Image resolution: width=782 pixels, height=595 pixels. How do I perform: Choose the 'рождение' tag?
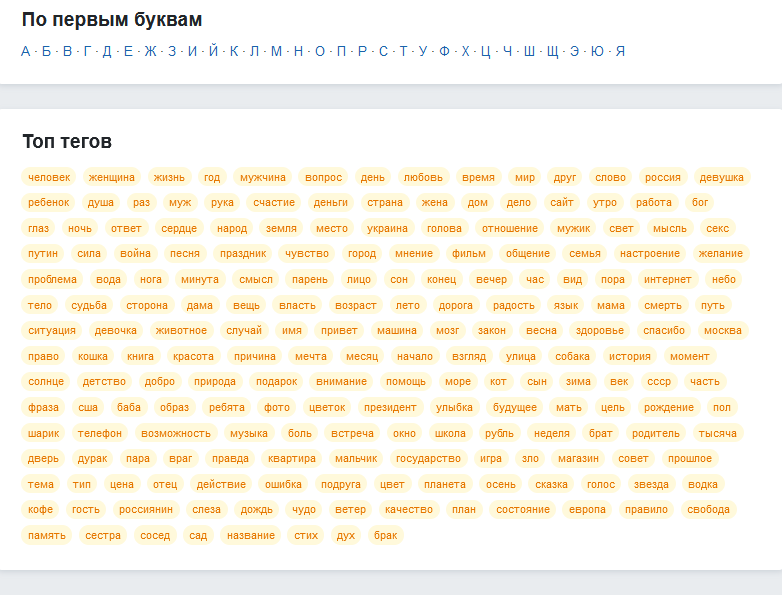(x=668, y=407)
